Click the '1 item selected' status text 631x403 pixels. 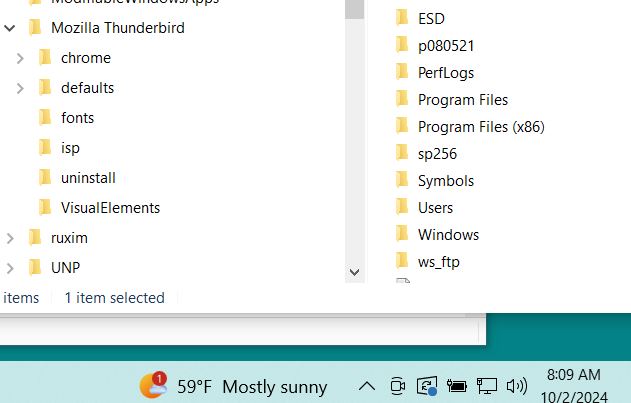pos(115,298)
